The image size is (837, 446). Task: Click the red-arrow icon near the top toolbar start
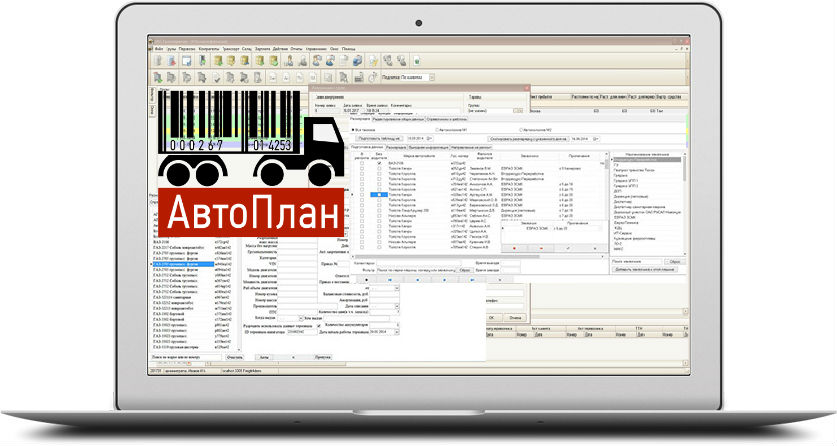[172, 60]
